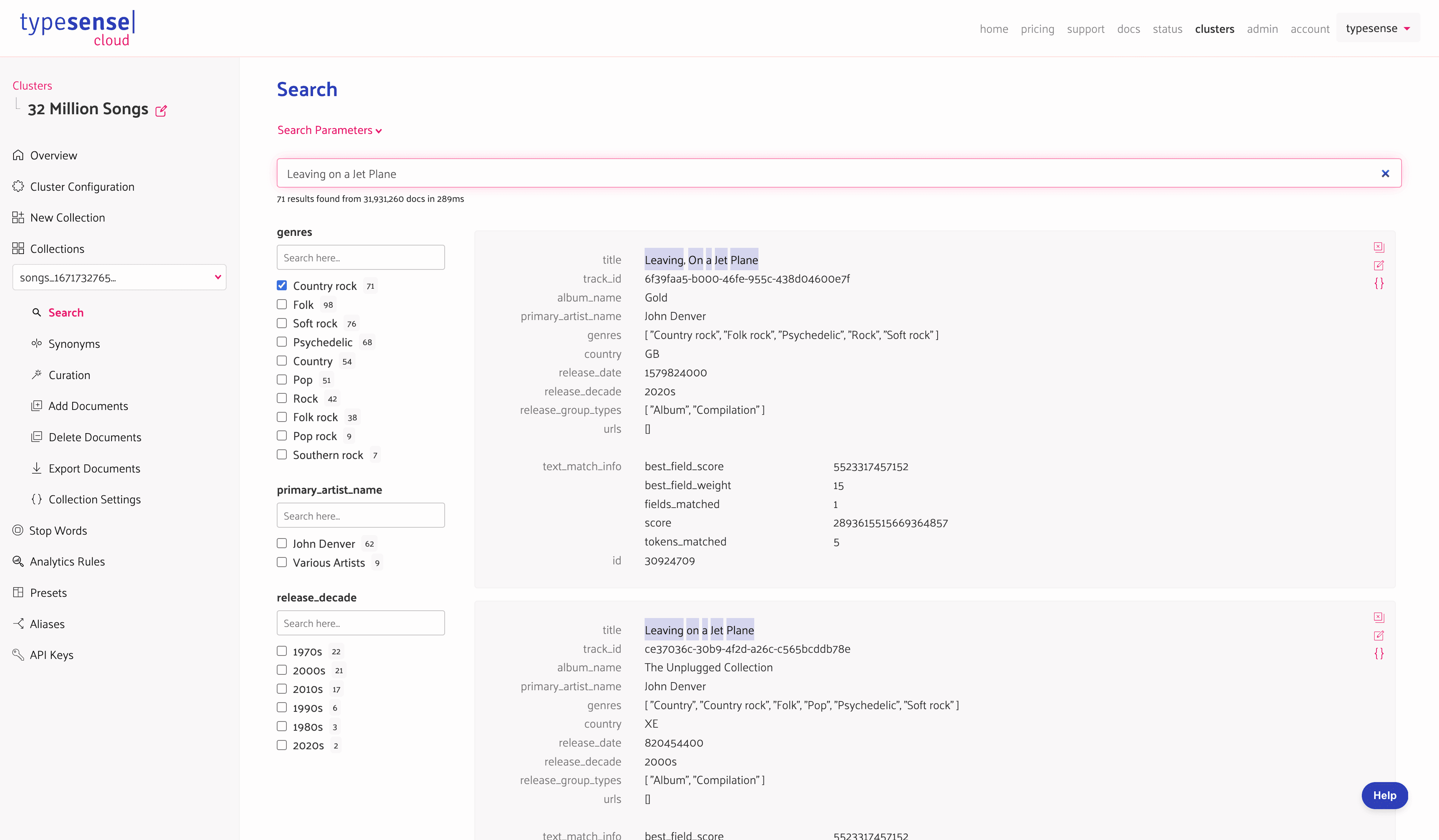Uncheck the Country rock genre filter

click(x=281, y=286)
